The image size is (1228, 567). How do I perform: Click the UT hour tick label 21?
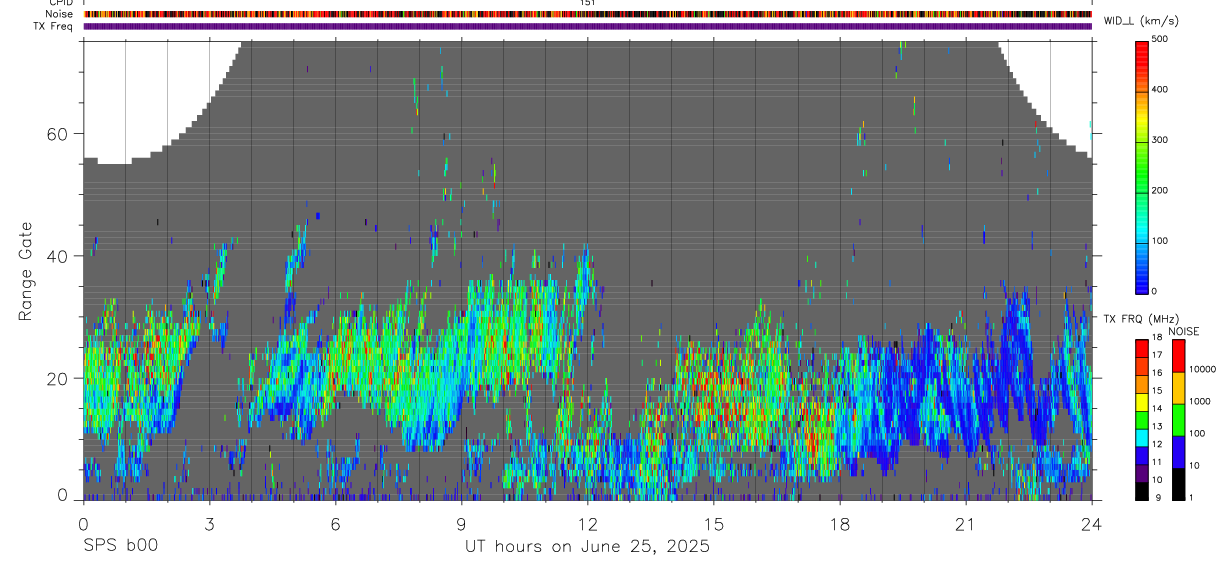pyautogui.click(x=966, y=524)
